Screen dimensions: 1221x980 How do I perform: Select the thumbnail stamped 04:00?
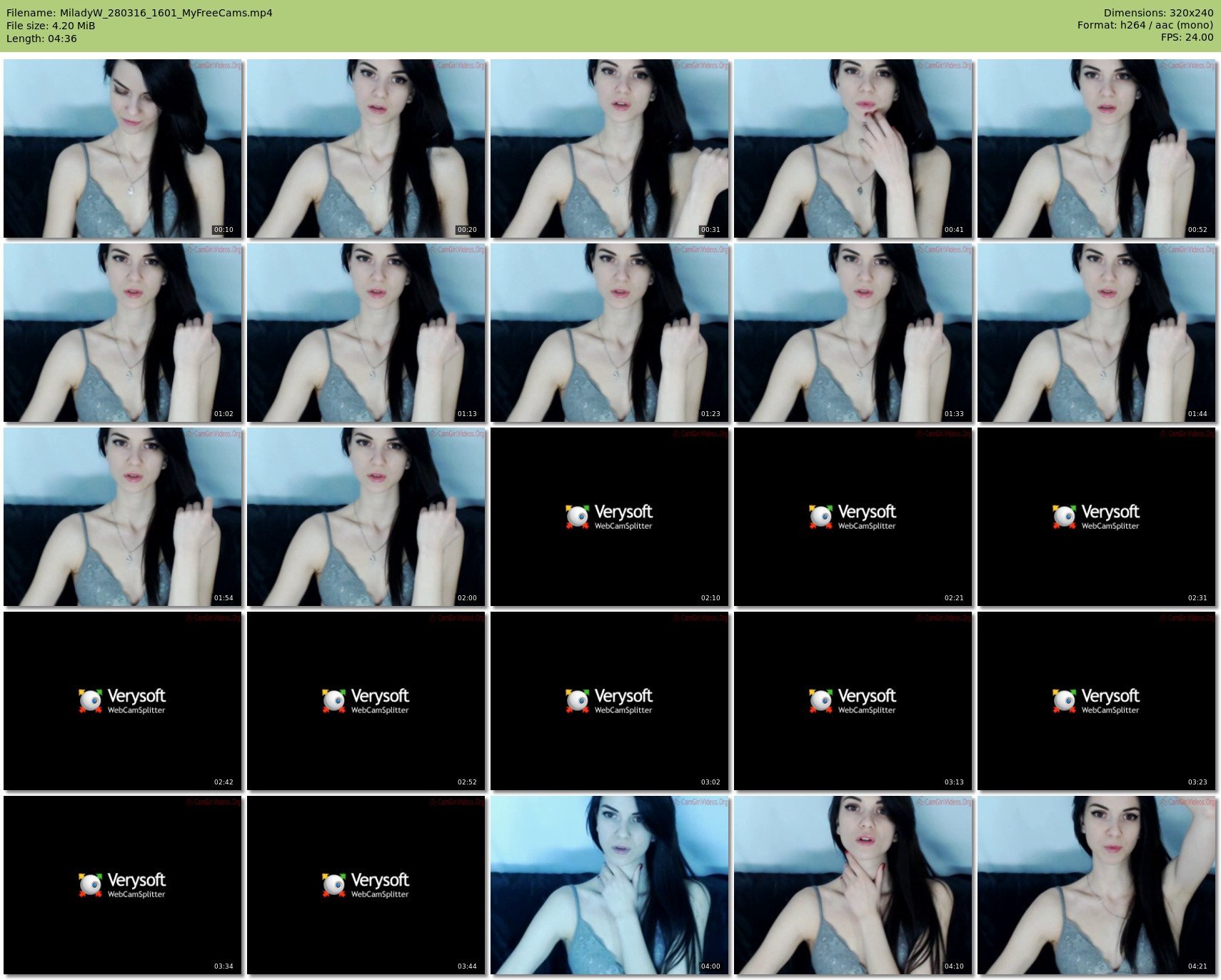(x=610, y=885)
